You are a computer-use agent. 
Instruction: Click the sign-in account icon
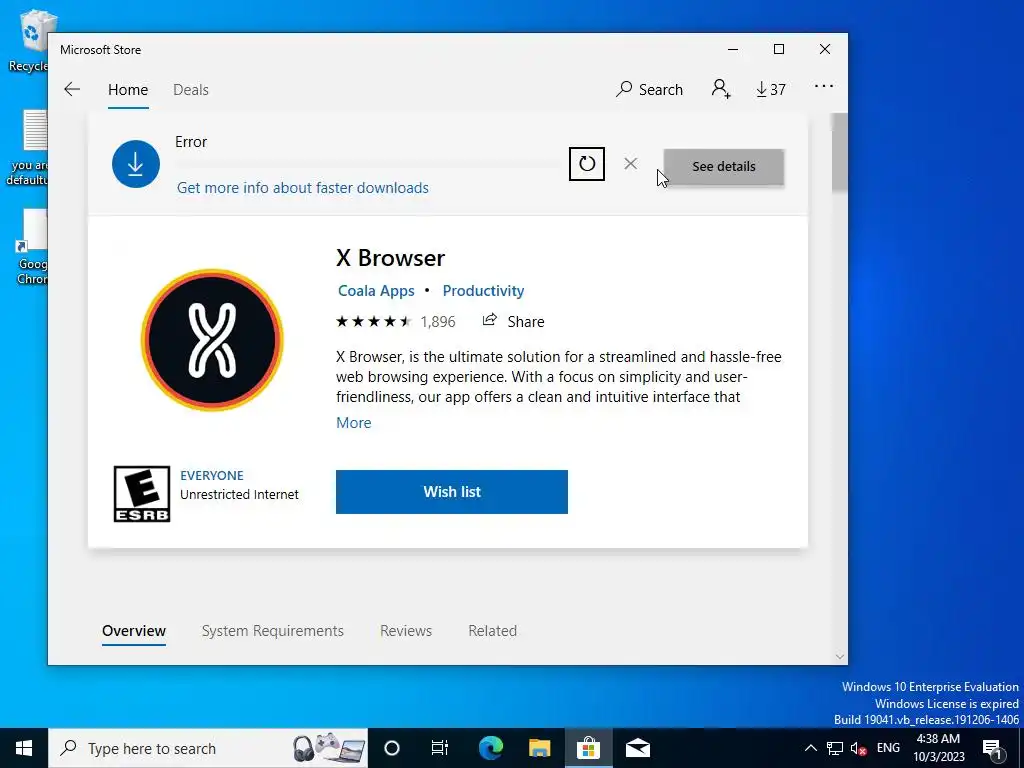tap(721, 89)
